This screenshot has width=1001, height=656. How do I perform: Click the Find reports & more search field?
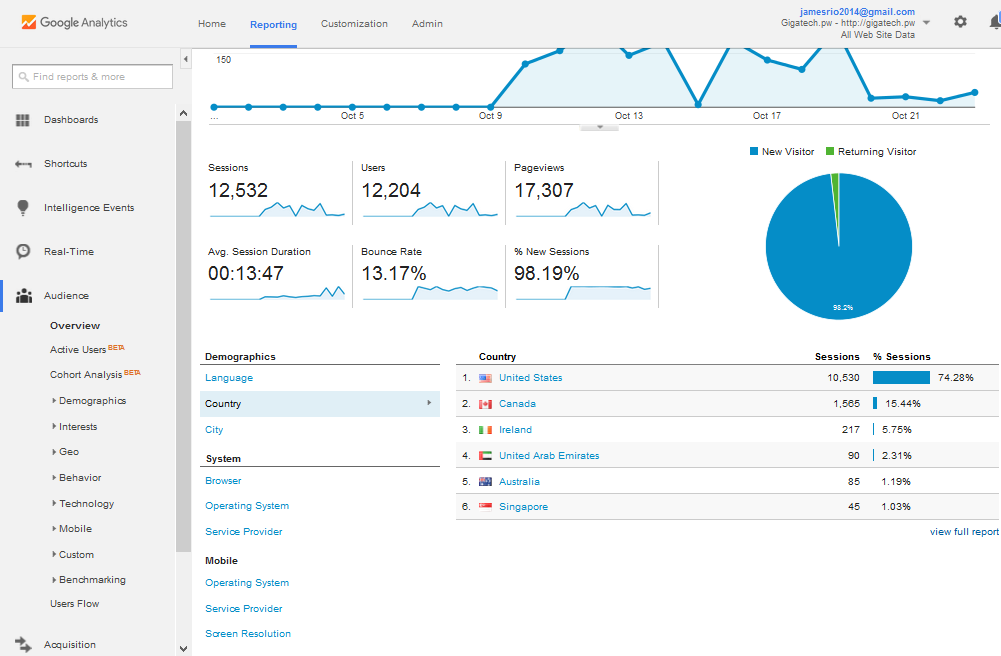coord(93,77)
